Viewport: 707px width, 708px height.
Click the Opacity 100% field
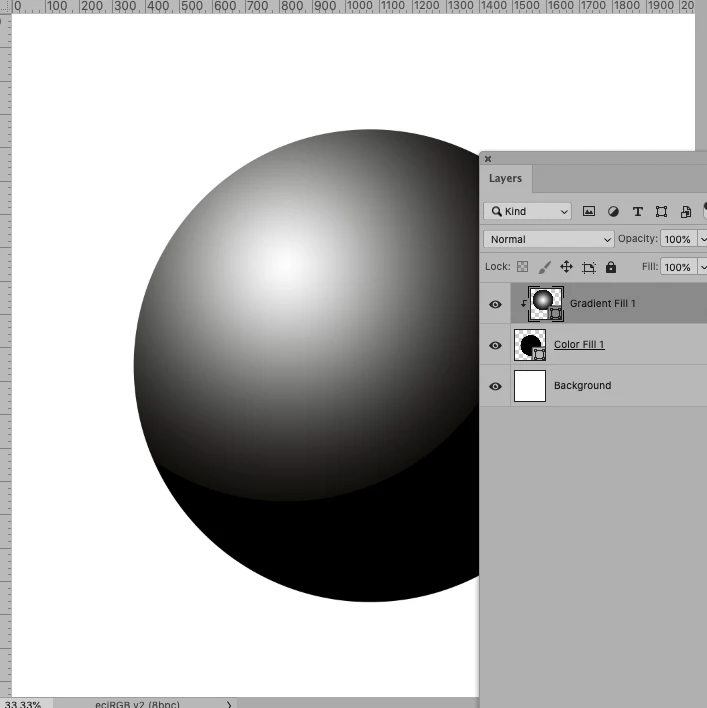point(679,239)
